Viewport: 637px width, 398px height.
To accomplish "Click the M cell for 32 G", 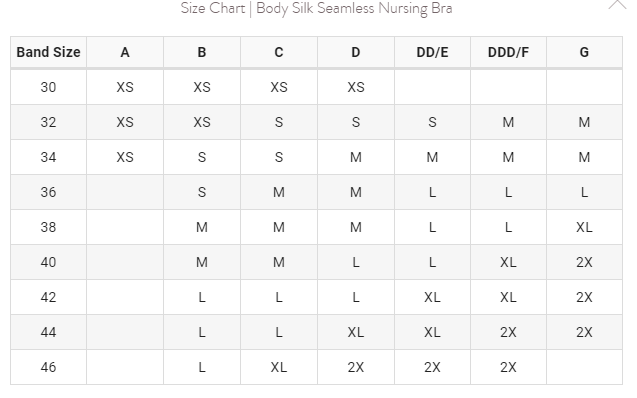I will tap(584, 122).
